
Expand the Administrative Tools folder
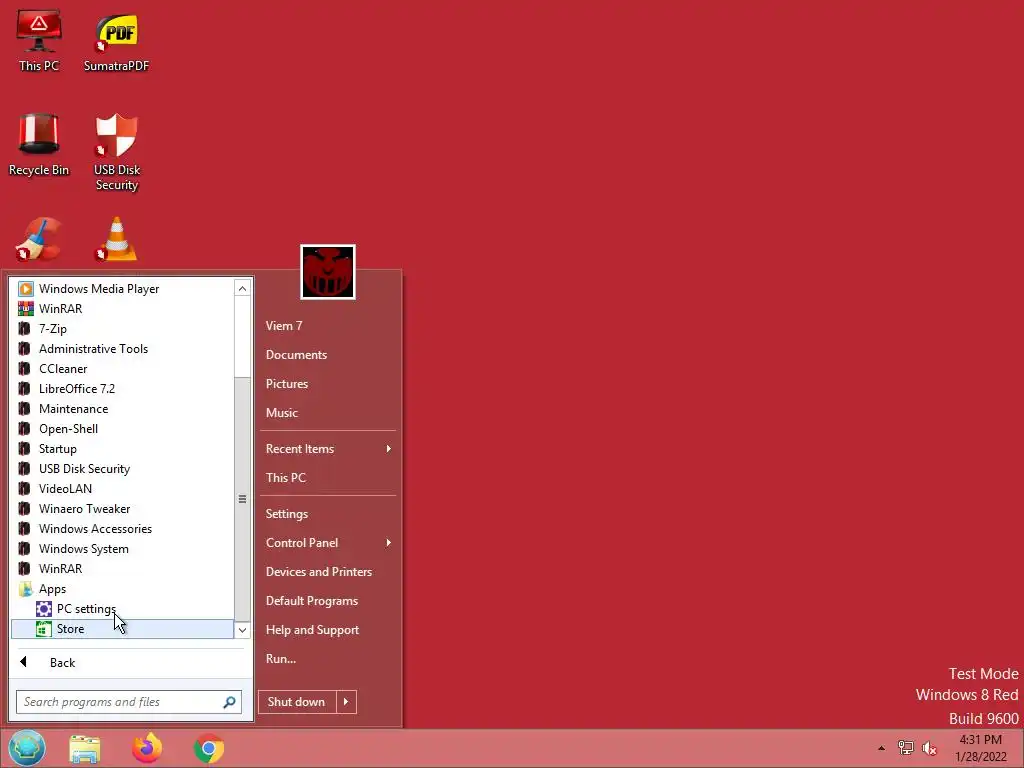tap(122, 349)
